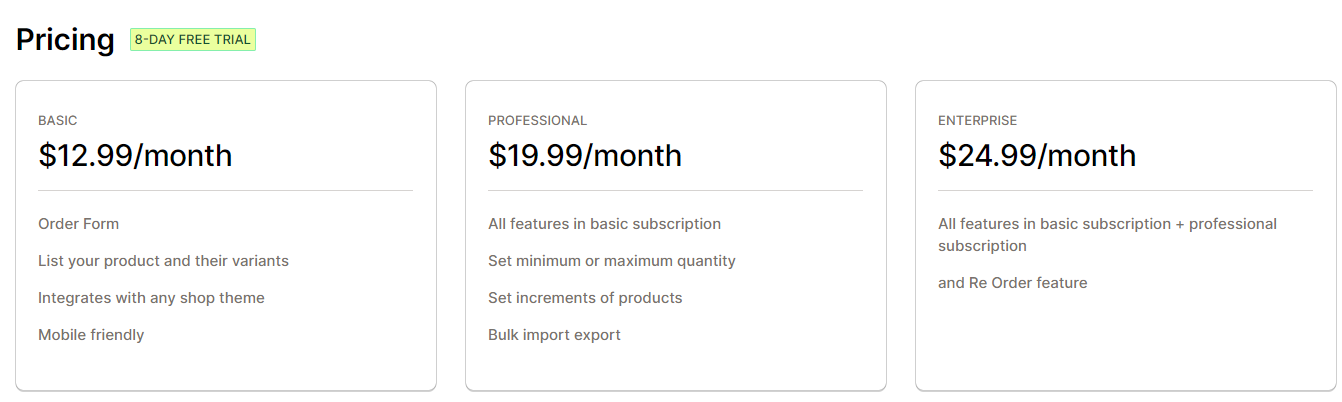This screenshot has height=402, width=1342.
Task: Select the Mobile friendly feature line
Action: (x=91, y=335)
